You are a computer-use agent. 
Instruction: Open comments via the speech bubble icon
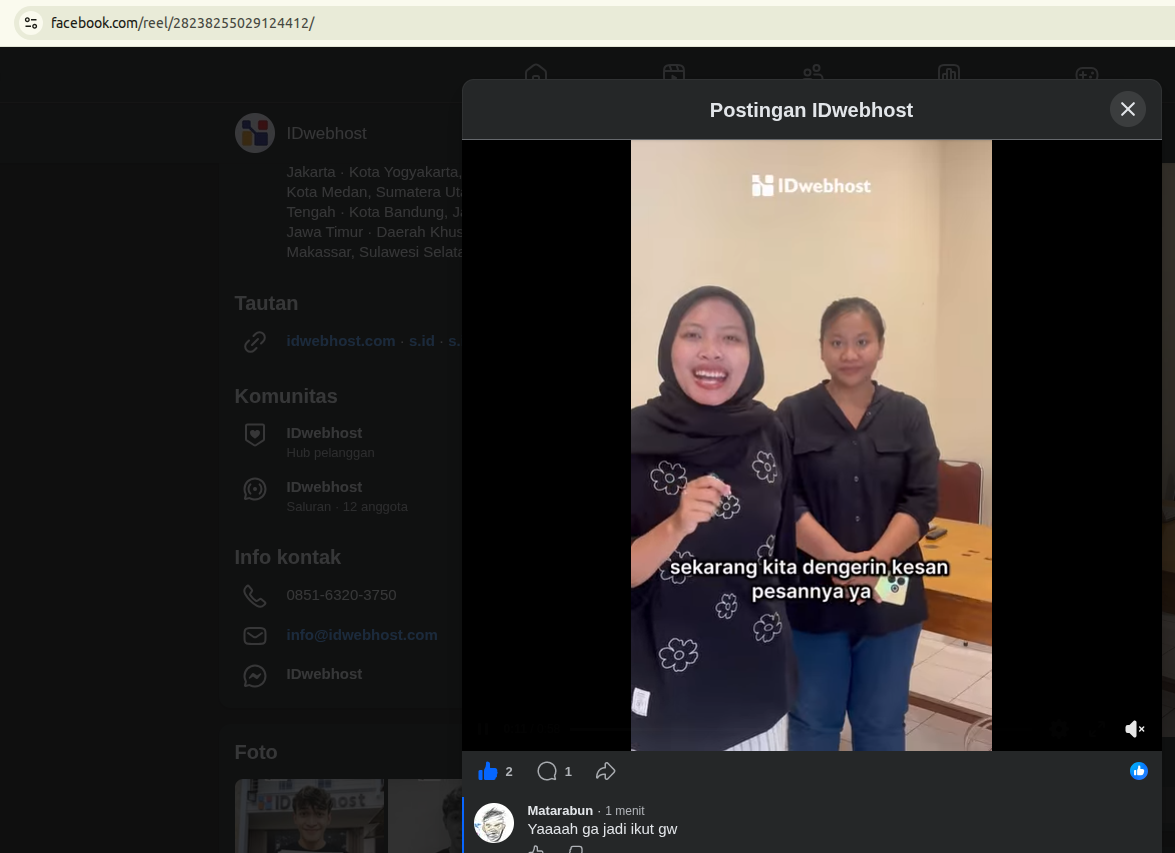coord(547,771)
